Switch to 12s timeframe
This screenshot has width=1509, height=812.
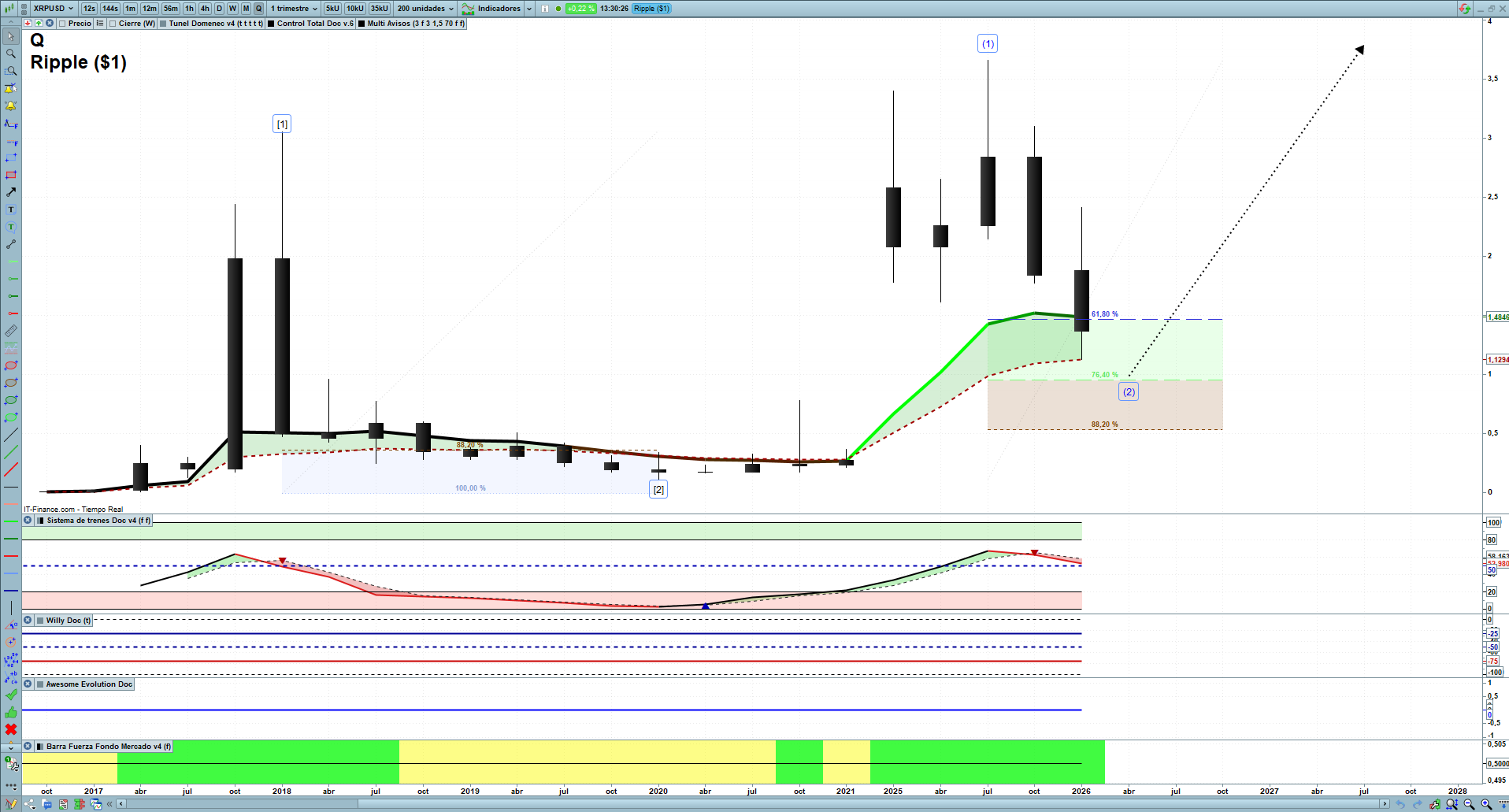90,9
